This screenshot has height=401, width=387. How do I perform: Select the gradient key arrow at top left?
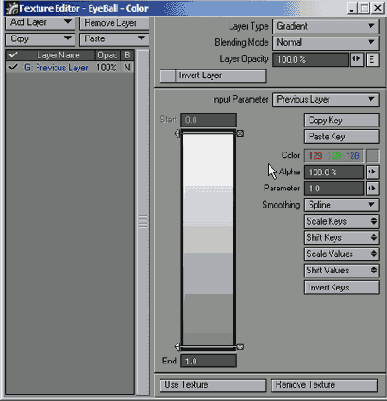(x=178, y=134)
